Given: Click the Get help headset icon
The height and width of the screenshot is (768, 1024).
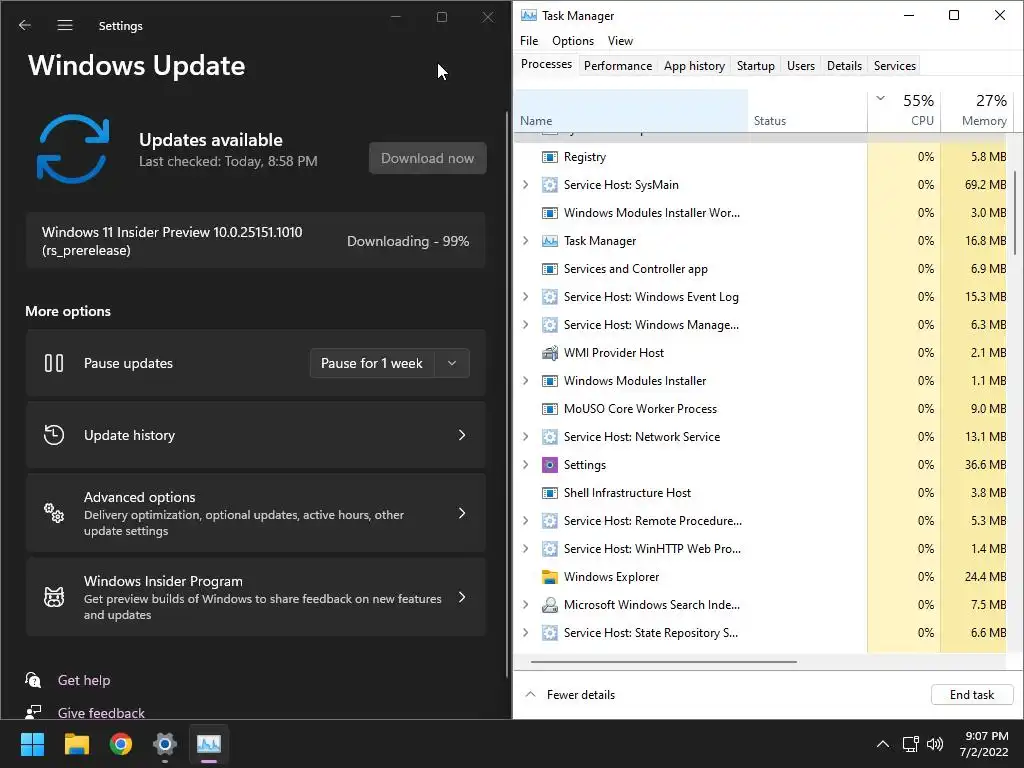Looking at the screenshot, I should point(33,680).
